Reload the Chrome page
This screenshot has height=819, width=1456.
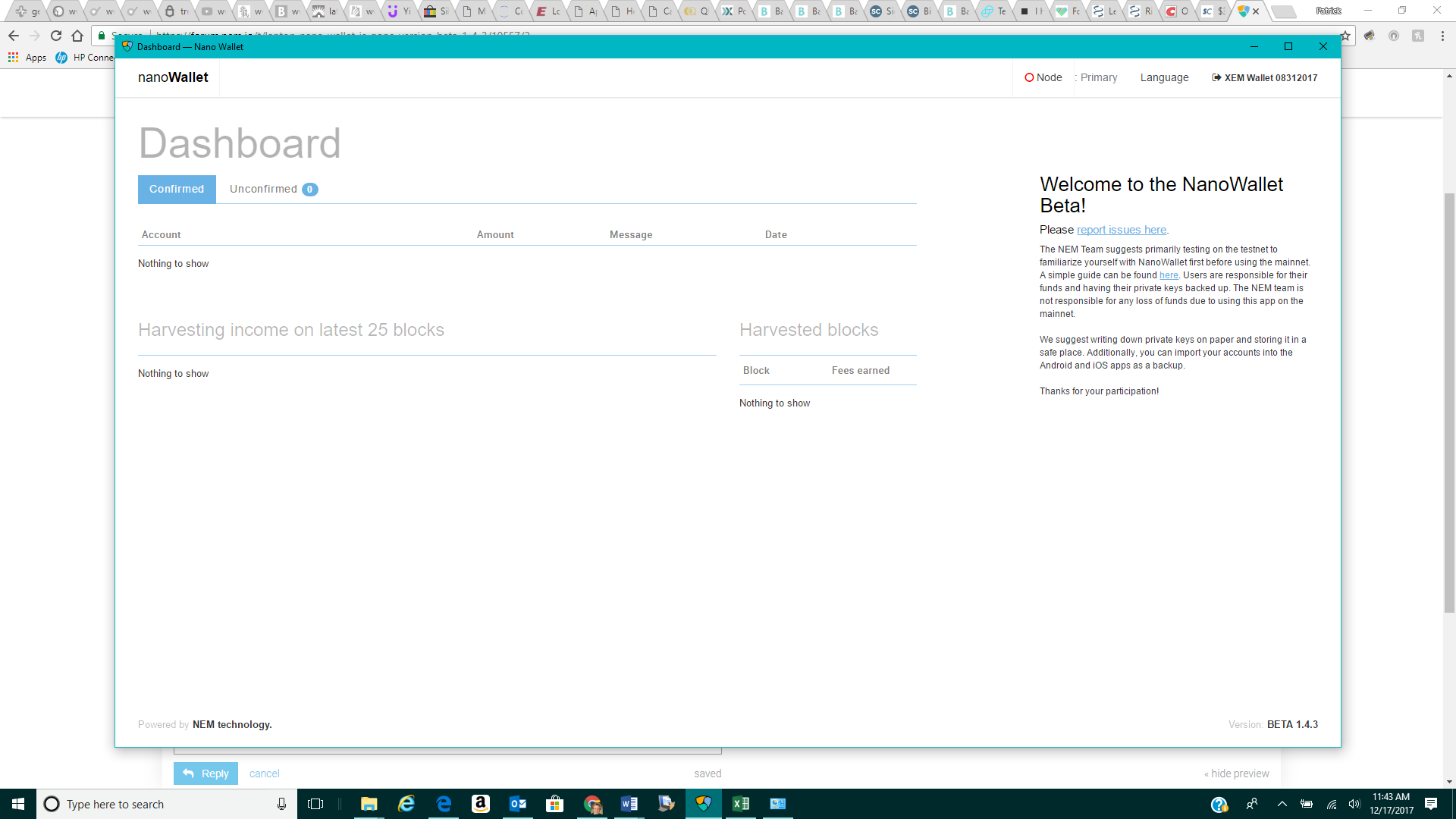56,36
